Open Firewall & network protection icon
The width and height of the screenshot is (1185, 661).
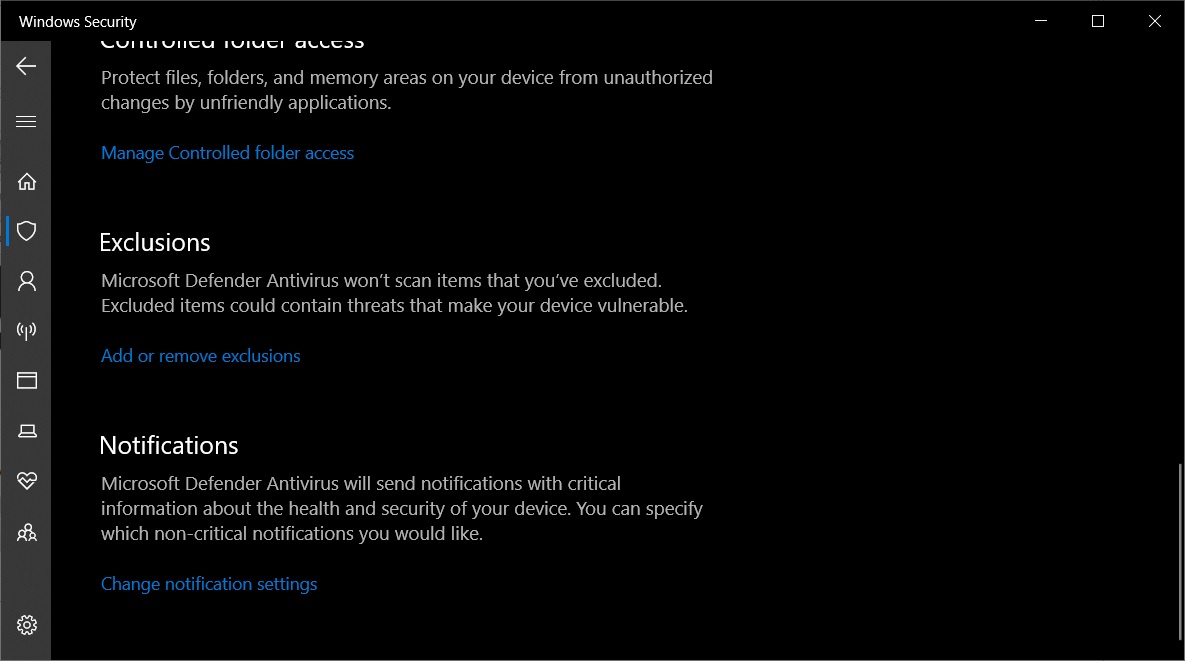(x=26, y=331)
